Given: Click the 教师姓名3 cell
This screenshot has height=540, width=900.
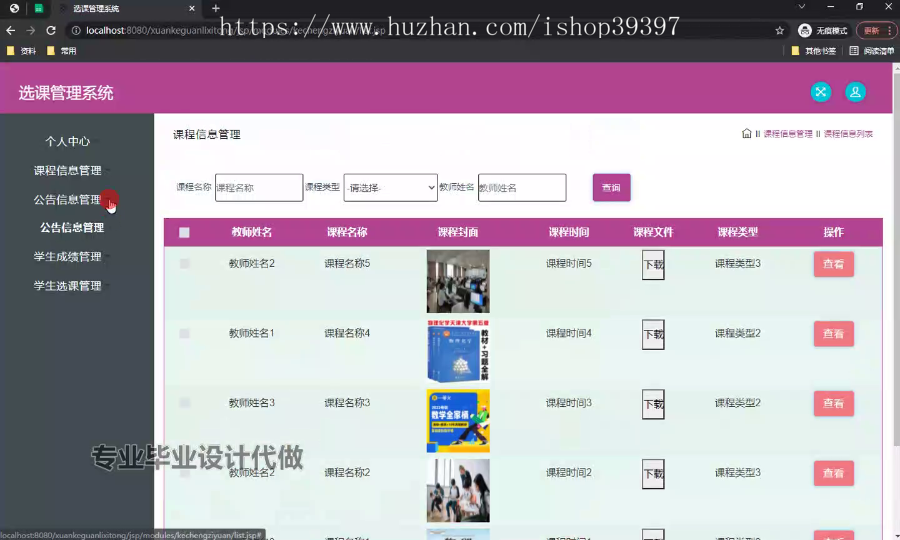Looking at the screenshot, I should tap(251, 403).
